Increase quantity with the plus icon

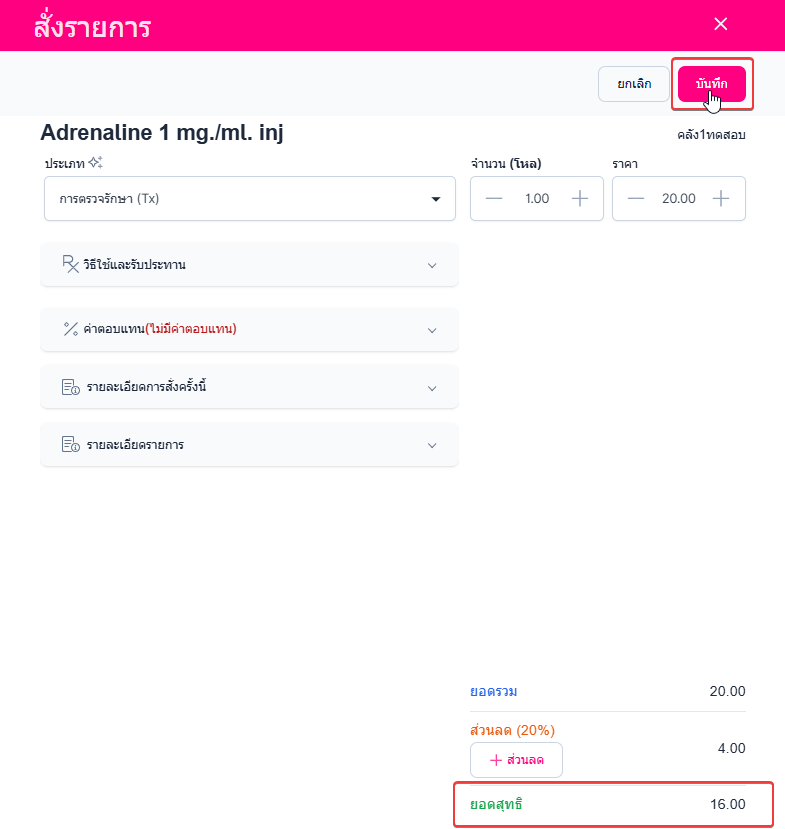click(x=580, y=198)
